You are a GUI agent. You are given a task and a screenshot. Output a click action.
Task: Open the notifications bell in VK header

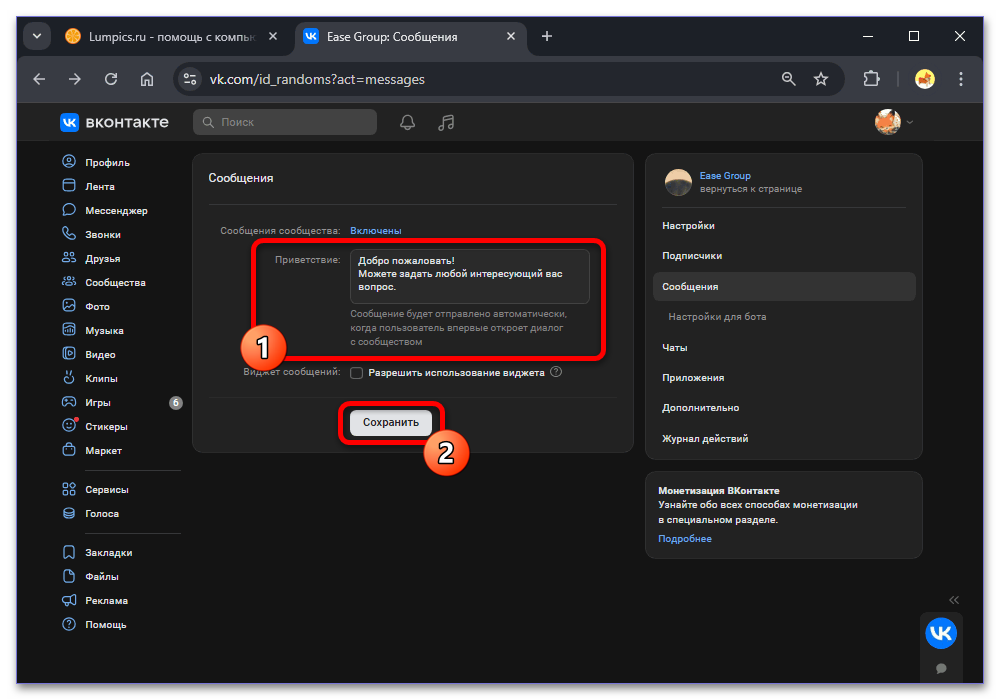click(x=408, y=122)
